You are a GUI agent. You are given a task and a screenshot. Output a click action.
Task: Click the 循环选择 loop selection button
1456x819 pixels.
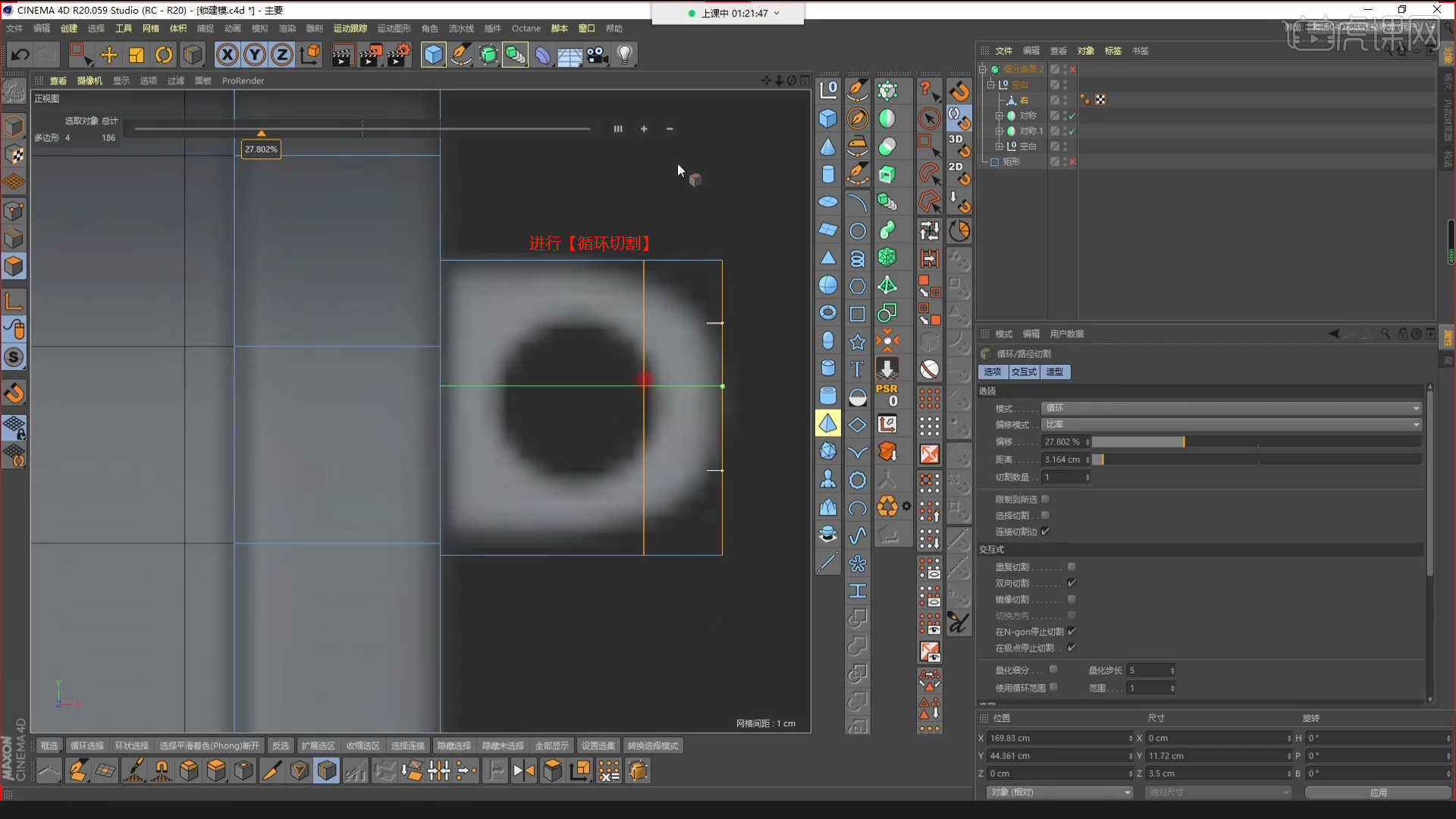click(87, 746)
